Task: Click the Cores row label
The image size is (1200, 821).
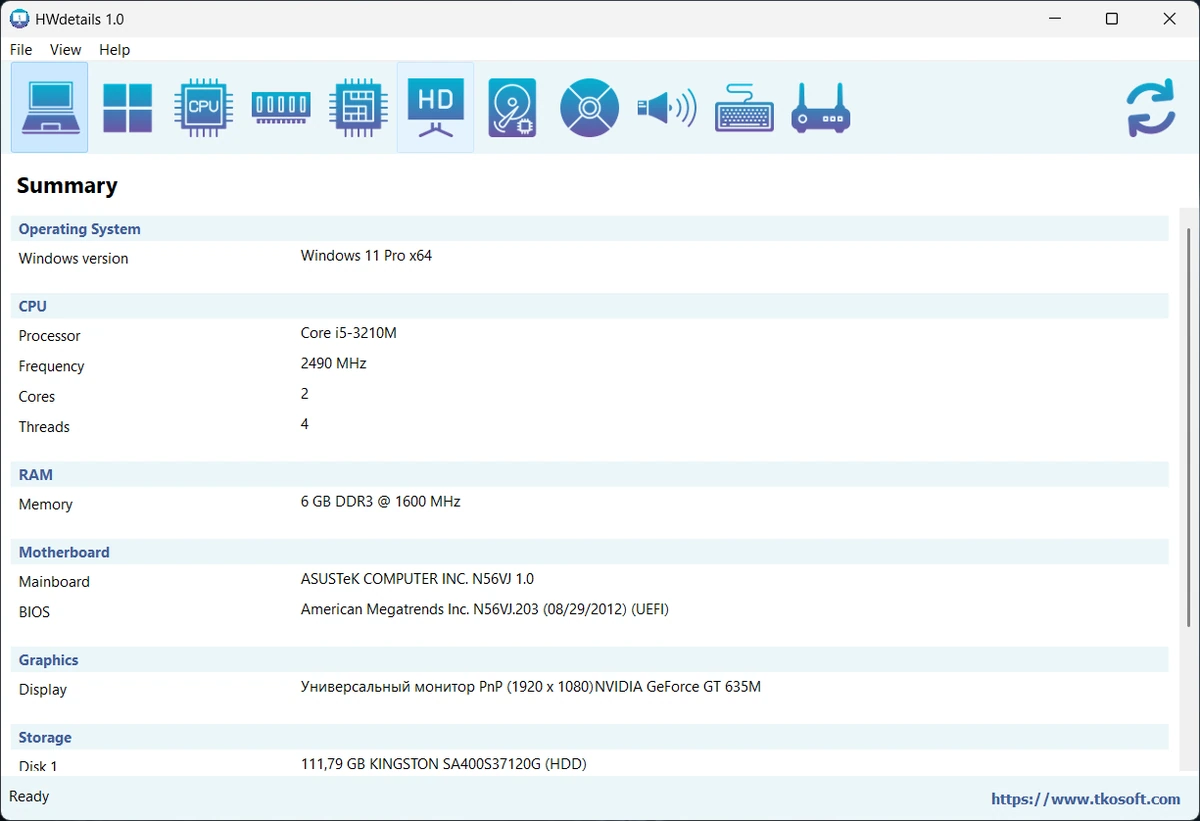Action: [37, 397]
